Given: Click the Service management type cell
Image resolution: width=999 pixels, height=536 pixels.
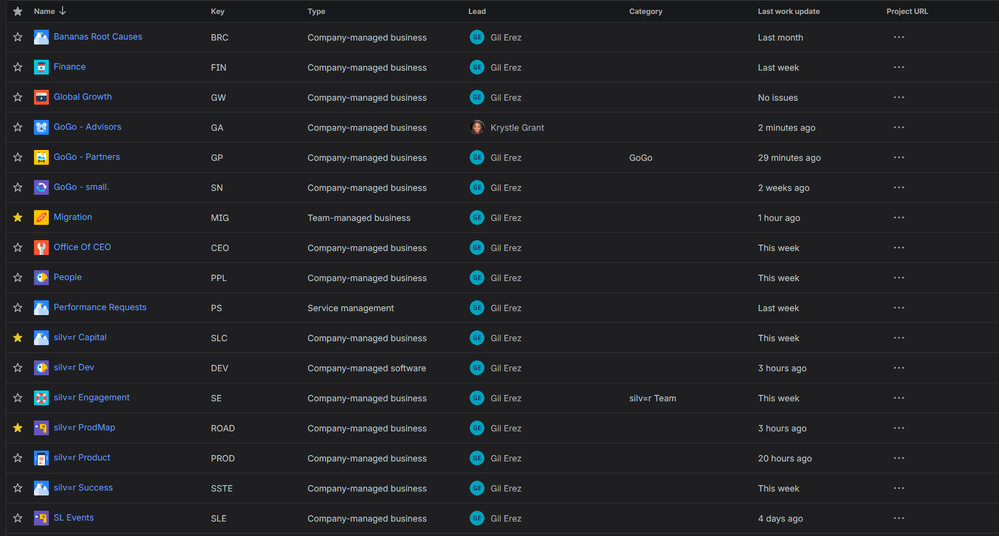Looking at the screenshot, I should 350,308.
